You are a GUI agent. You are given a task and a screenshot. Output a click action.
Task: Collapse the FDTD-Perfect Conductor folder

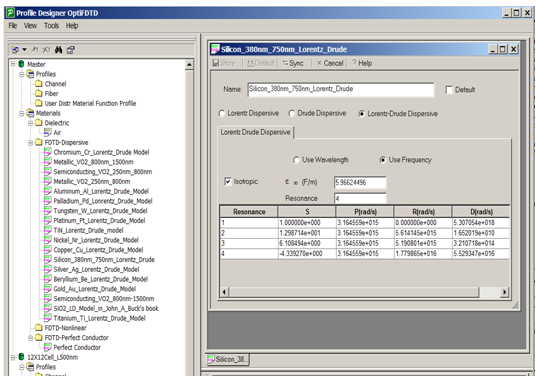click(30, 338)
